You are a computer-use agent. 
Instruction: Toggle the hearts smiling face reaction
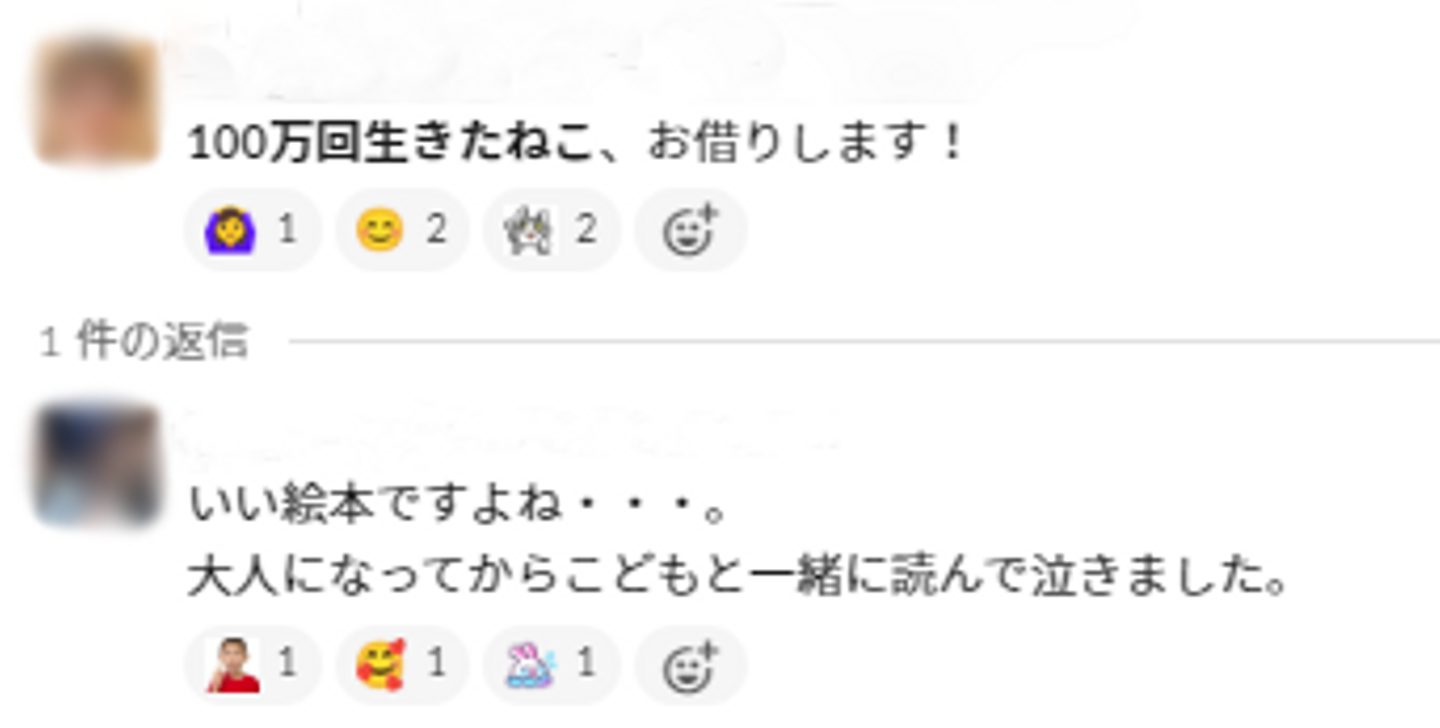[402, 665]
